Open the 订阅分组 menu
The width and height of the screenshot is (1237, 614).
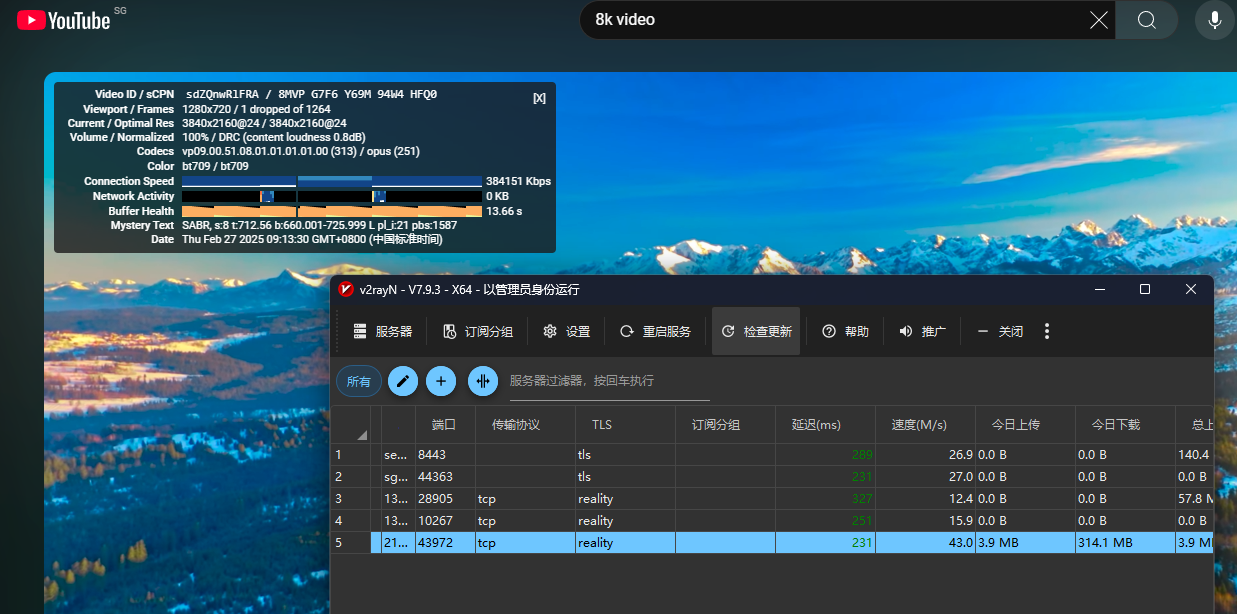click(477, 331)
